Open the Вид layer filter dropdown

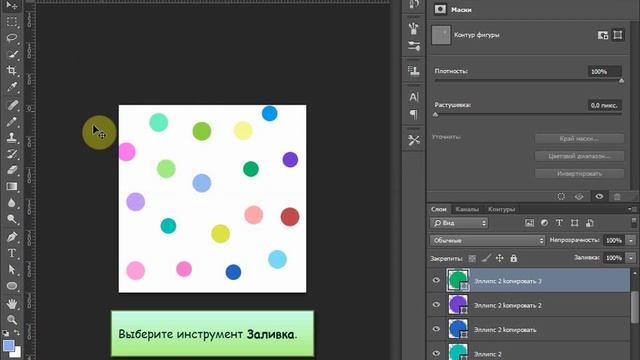[x=459, y=223]
